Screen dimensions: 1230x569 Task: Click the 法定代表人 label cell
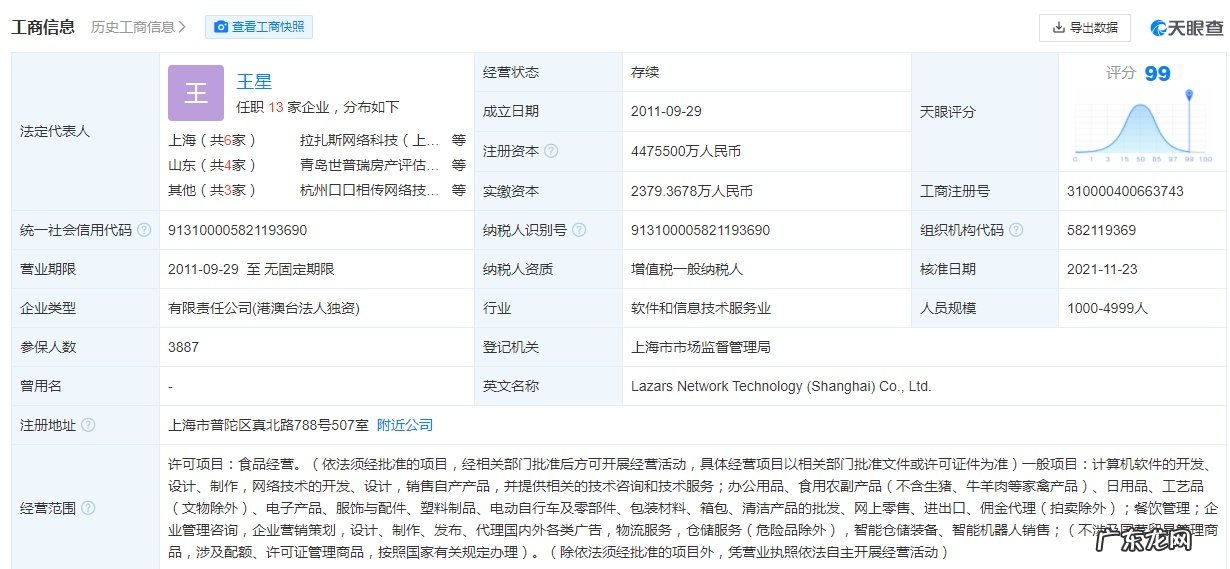coord(85,131)
